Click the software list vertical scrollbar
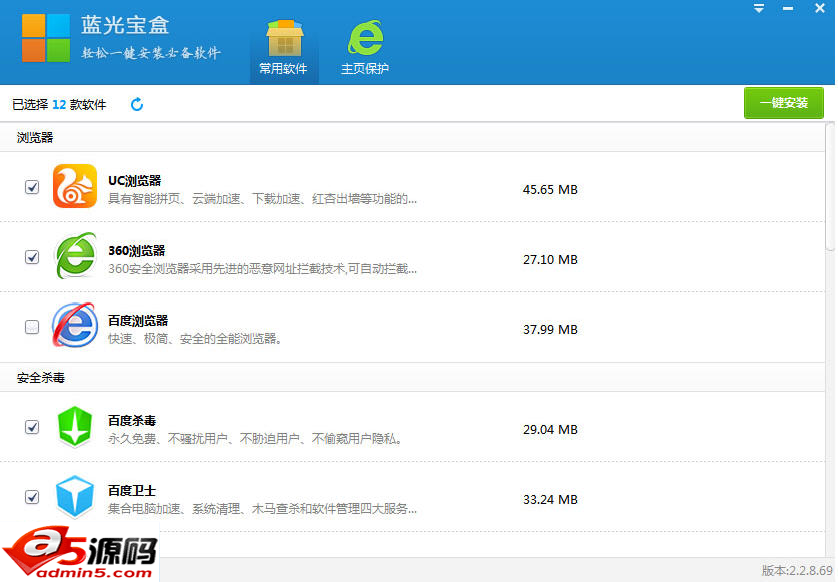The height and width of the screenshot is (582, 838). [x=830, y=187]
